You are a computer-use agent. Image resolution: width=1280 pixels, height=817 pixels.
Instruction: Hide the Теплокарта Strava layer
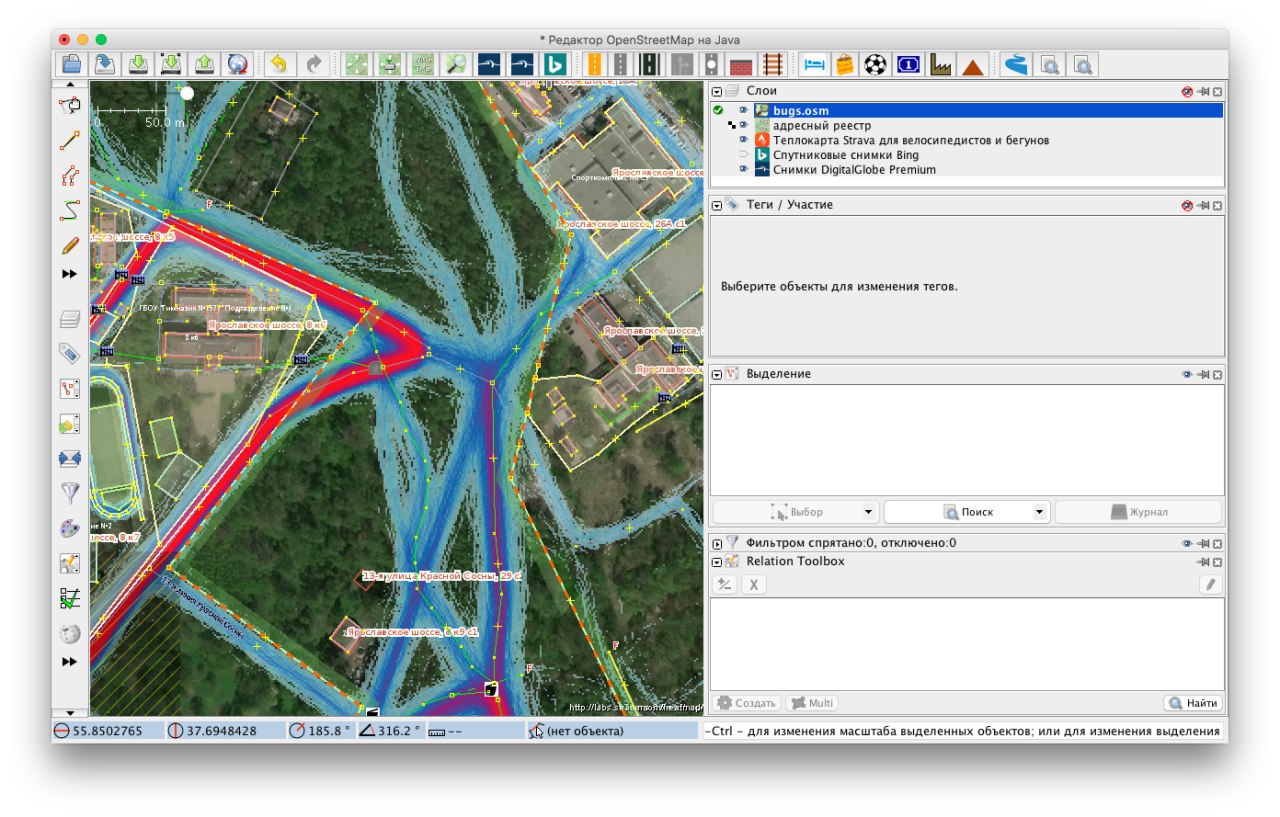[743, 140]
